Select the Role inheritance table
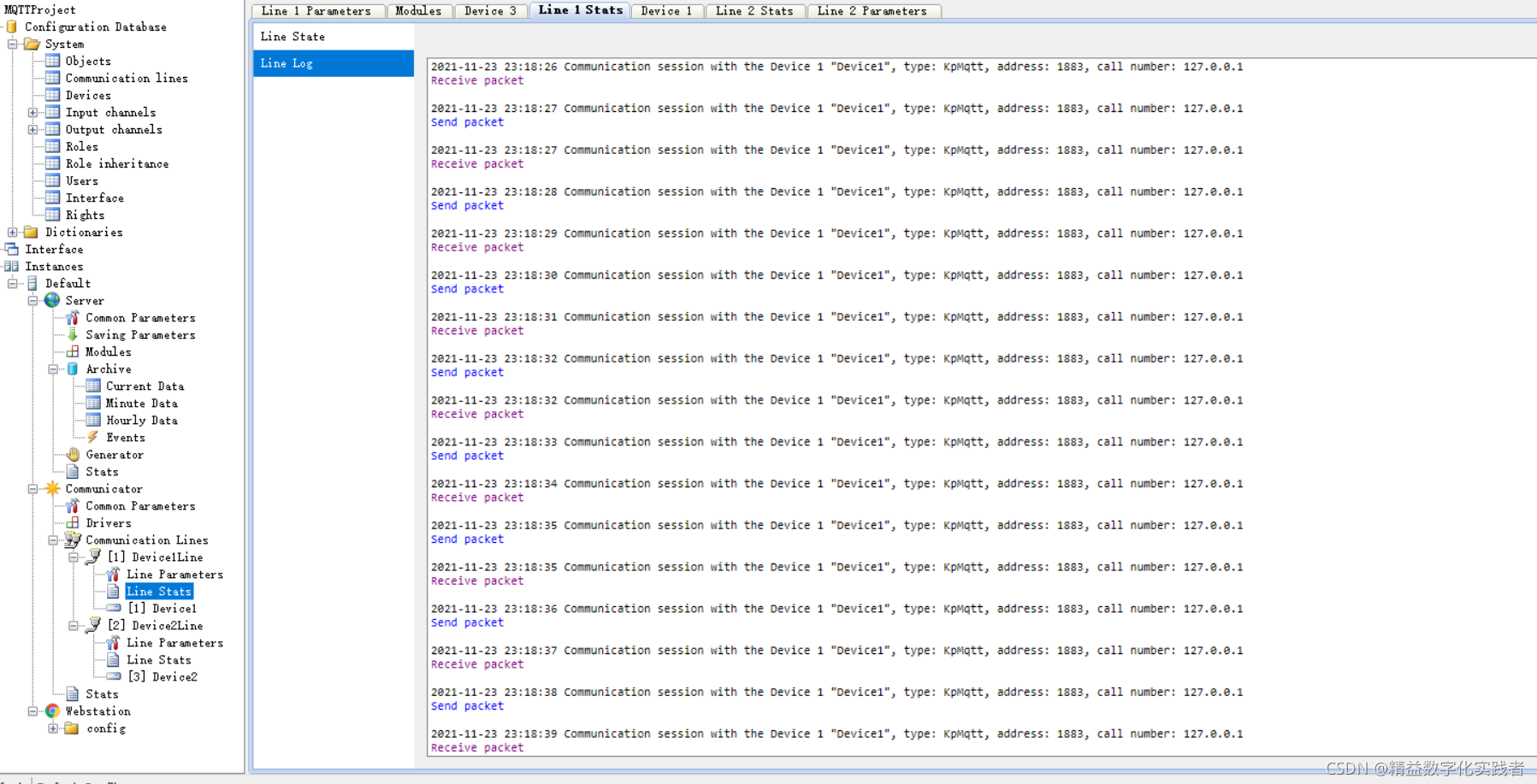1537x784 pixels. click(x=117, y=163)
